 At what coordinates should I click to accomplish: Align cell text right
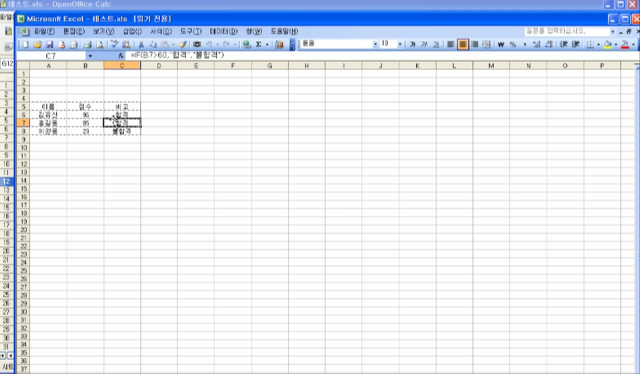(475, 44)
